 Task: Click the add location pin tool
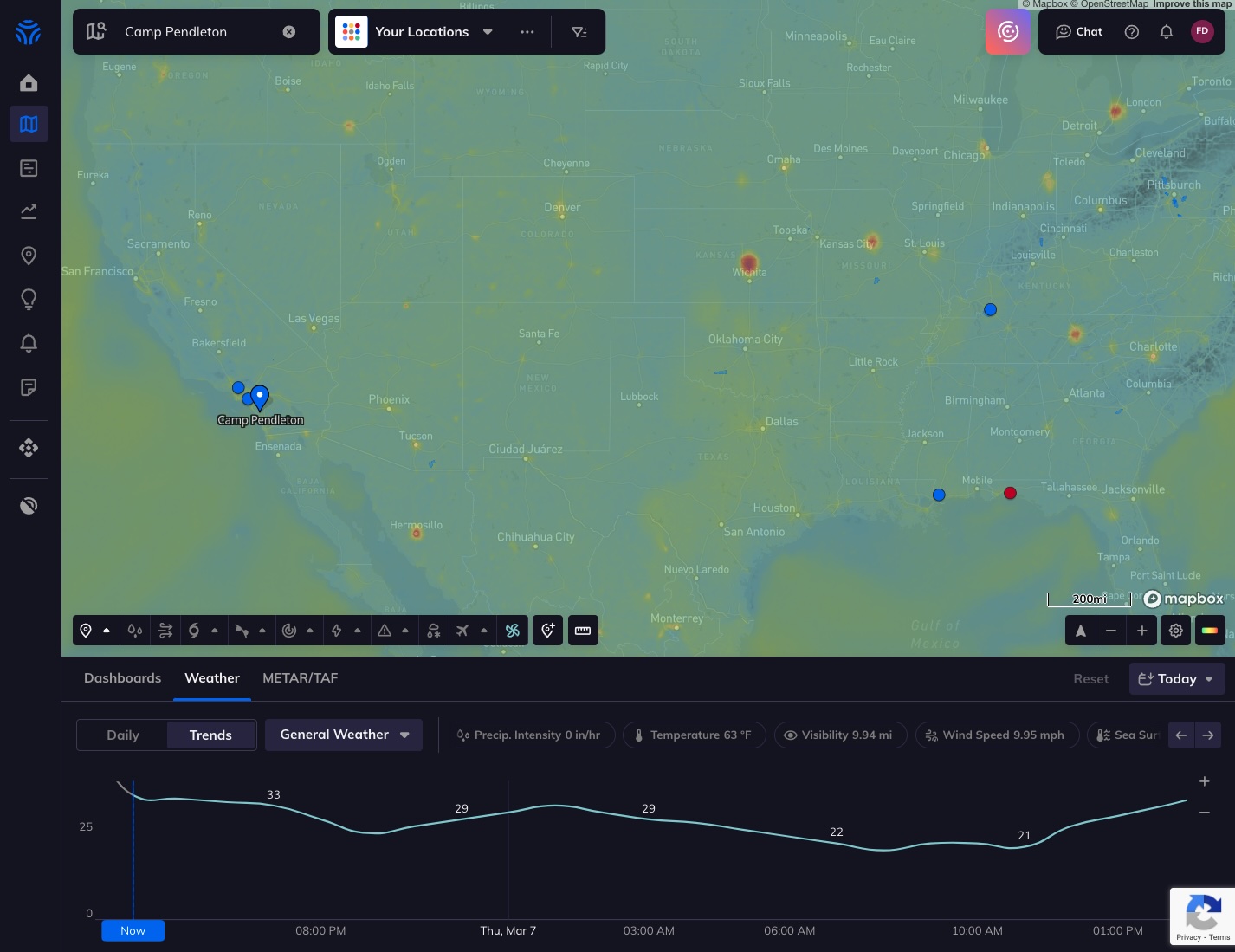pos(547,630)
